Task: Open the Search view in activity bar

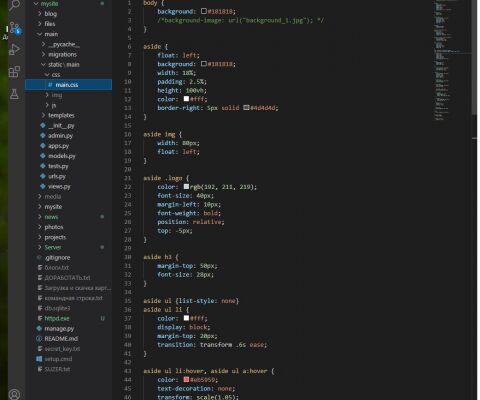Action: tap(14, 5)
